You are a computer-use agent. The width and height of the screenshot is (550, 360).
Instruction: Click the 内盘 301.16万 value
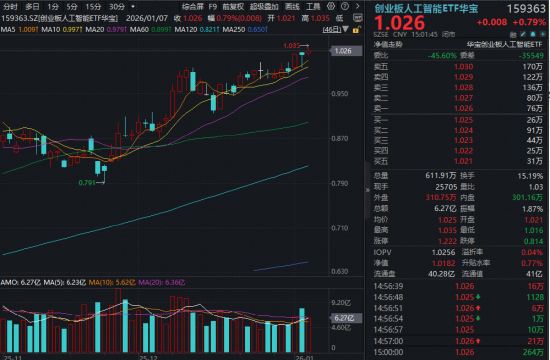[527, 198]
